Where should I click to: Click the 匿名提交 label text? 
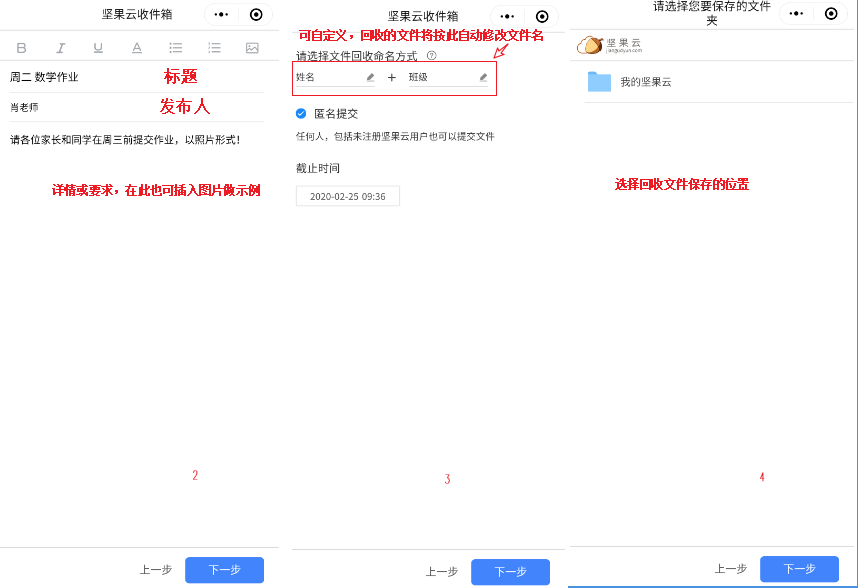(x=336, y=114)
